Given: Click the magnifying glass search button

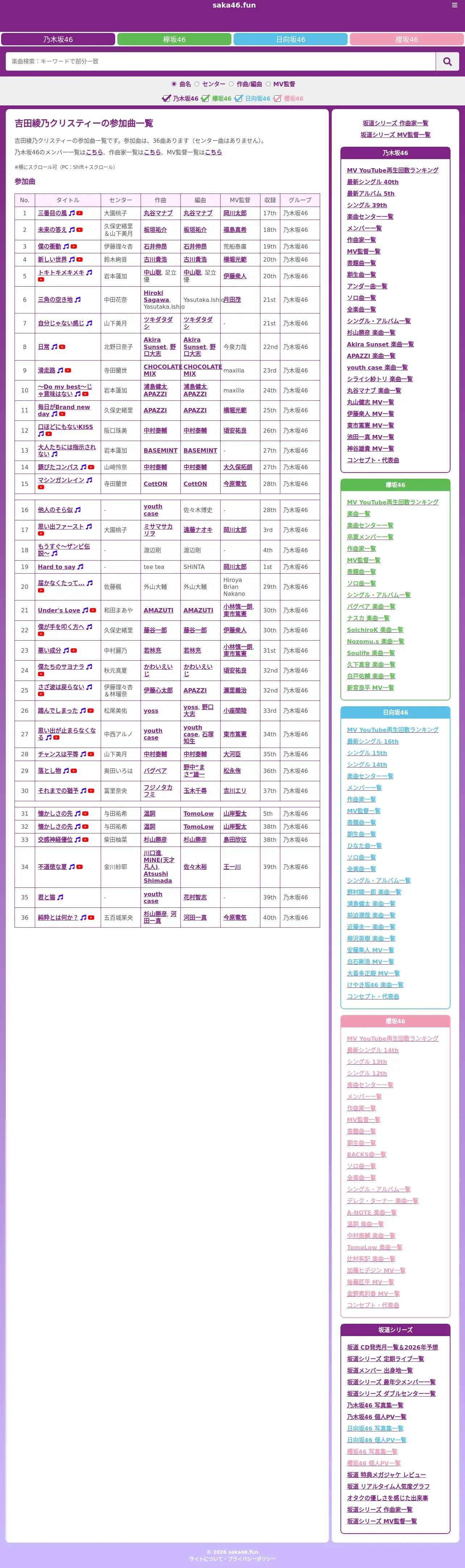Looking at the screenshot, I should [x=447, y=62].
